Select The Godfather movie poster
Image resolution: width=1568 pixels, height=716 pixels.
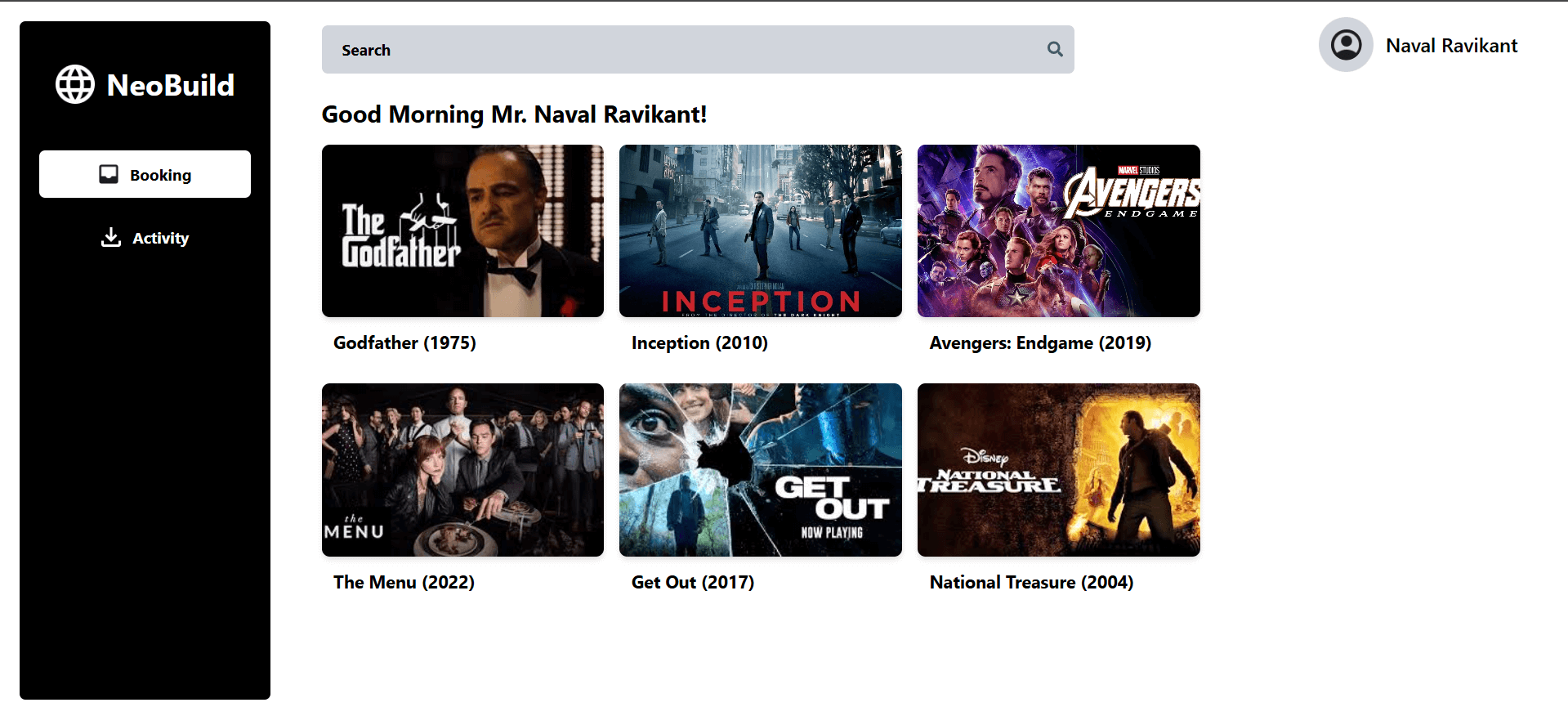[462, 231]
